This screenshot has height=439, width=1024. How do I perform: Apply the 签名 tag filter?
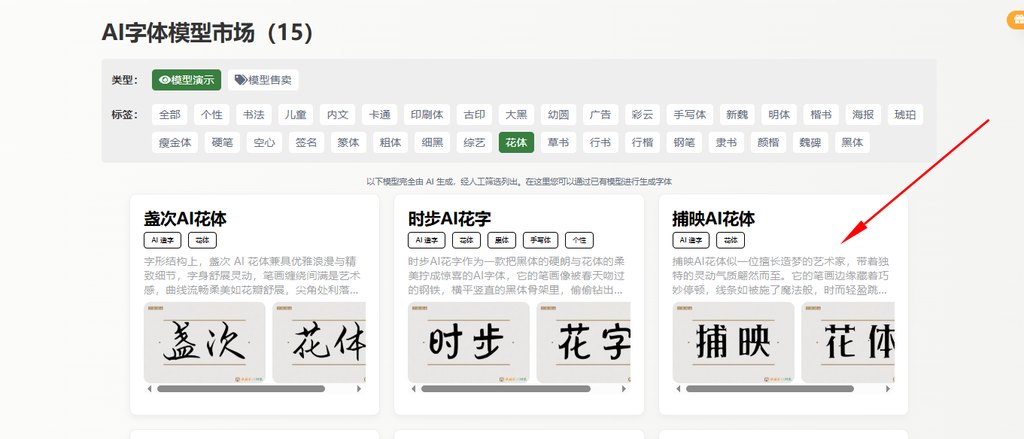coord(306,142)
